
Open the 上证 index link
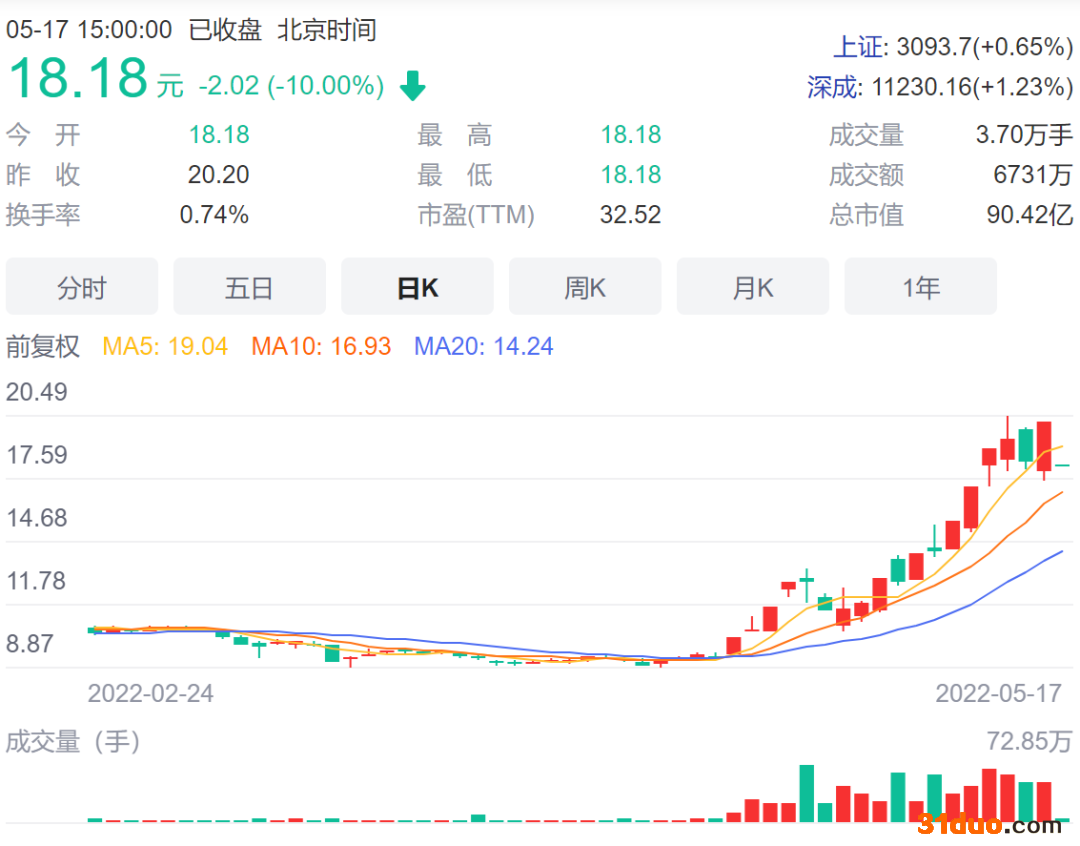click(x=859, y=47)
